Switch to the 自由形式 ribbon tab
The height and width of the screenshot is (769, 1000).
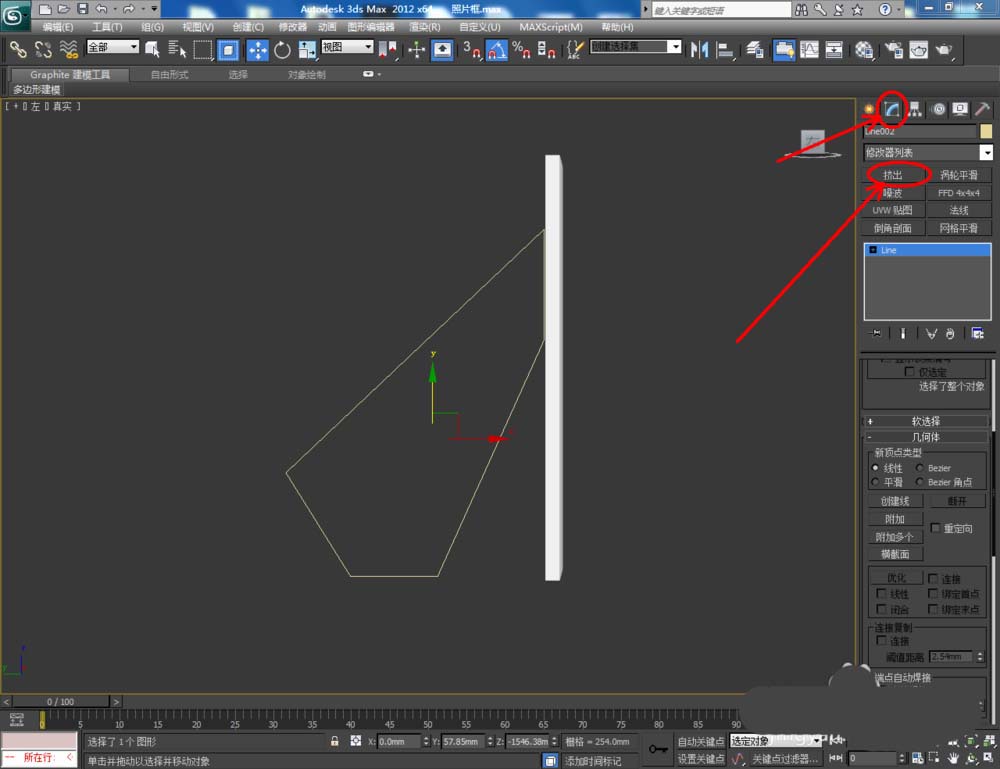click(170, 75)
